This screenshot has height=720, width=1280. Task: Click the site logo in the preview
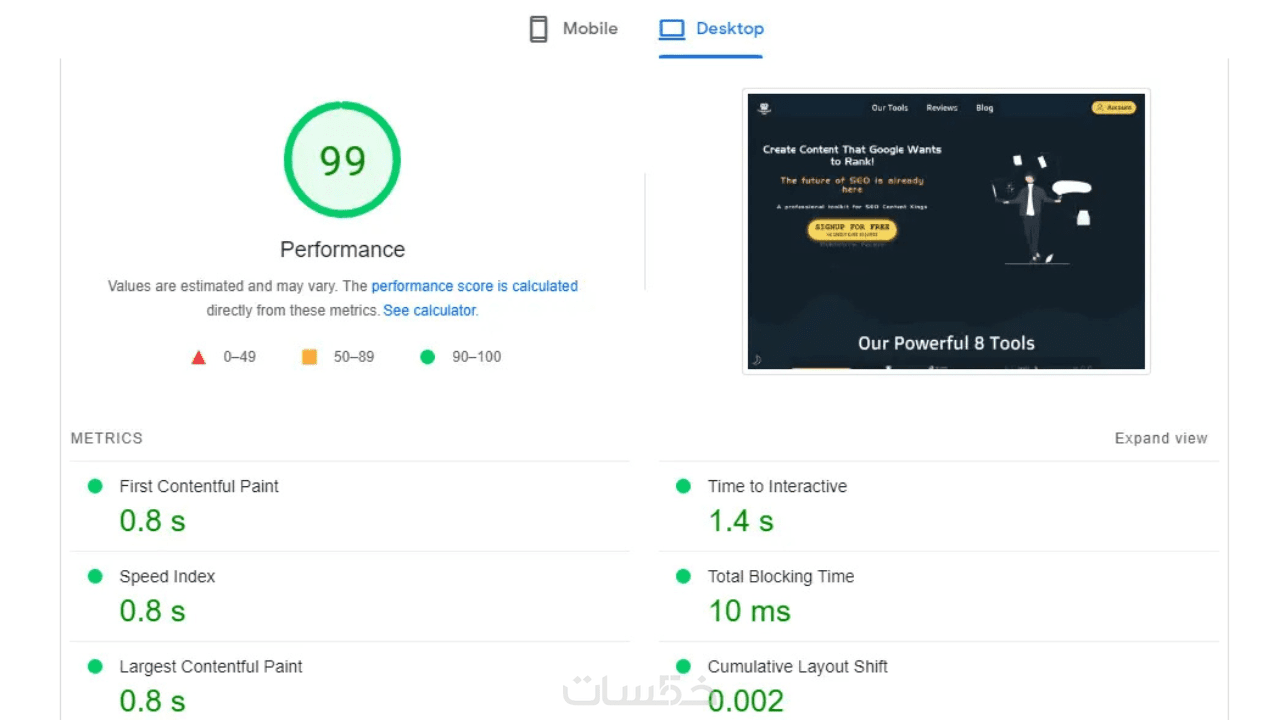pyautogui.click(x=765, y=108)
